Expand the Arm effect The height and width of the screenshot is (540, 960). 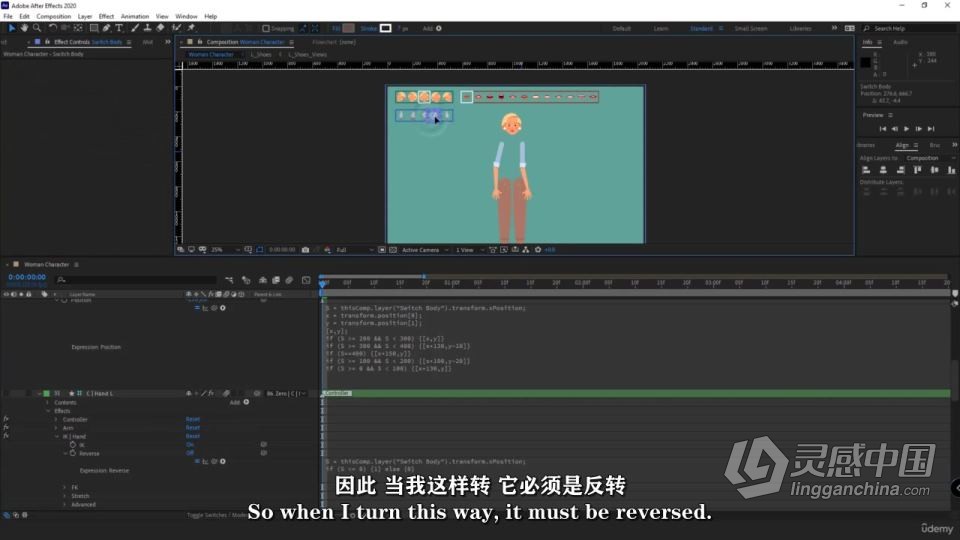pyautogui.click(x=56, y=428)
